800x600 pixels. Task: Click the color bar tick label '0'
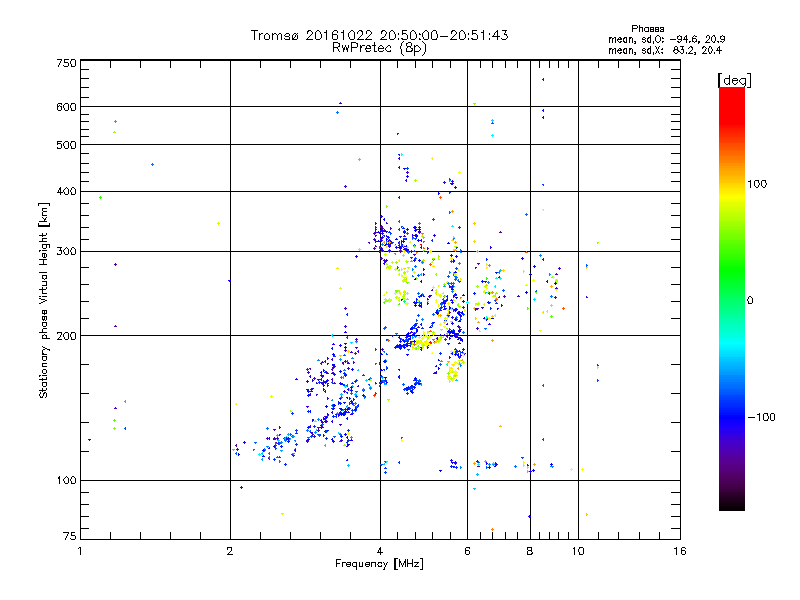(750, 301)
